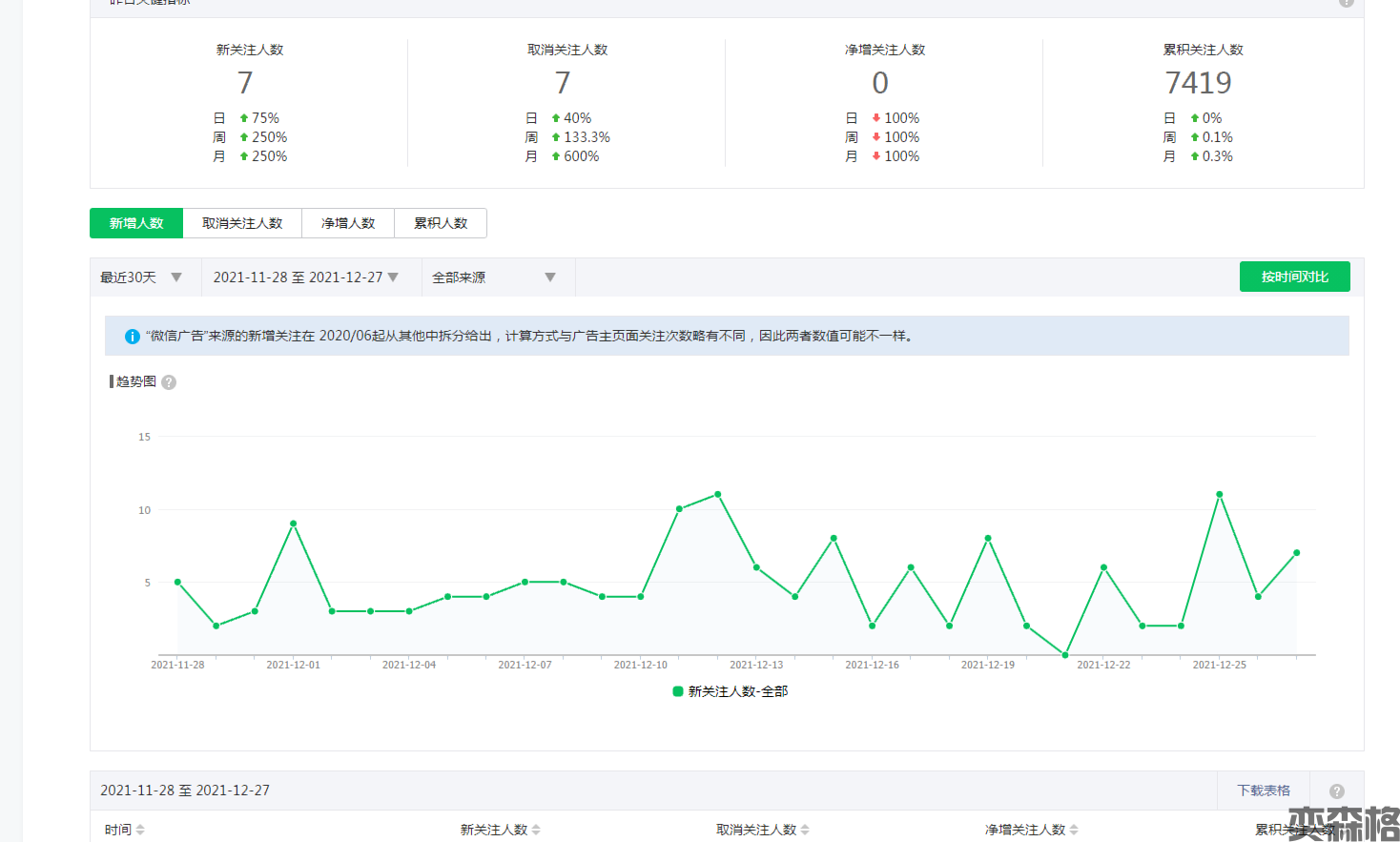Screen dimensions: 1400x842
Task: Sort by 取消关注人数 column arrows
Action: click(x=805, y=830)
